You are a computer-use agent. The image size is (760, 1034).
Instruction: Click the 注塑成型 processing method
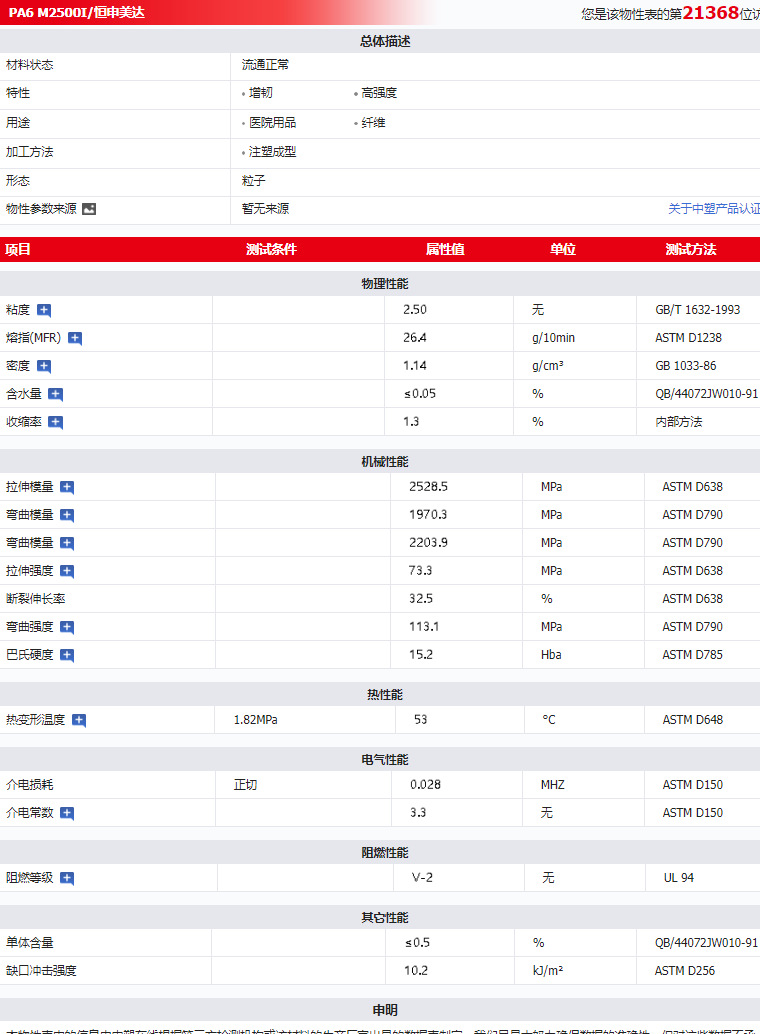click(x=272, y=152)
